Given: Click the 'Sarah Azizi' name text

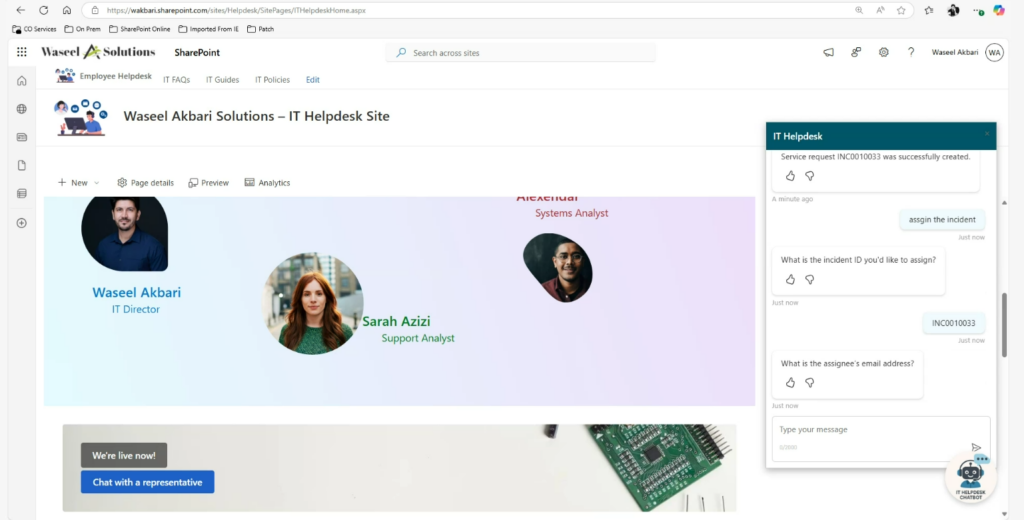Looking at the screenshot, I should 396,321.
